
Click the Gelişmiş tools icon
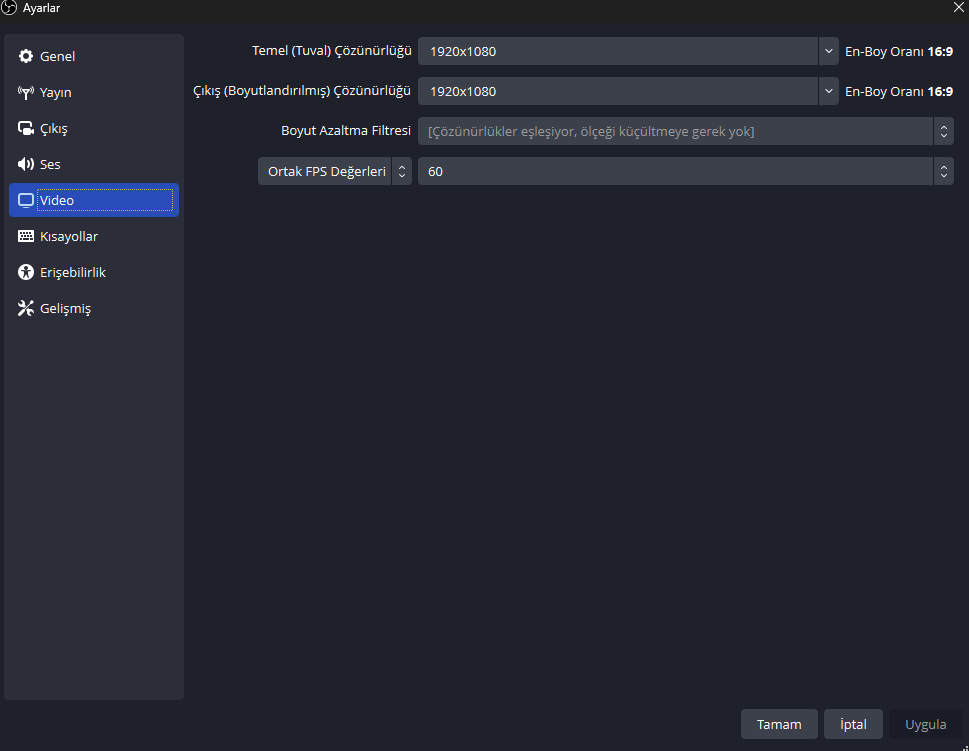[26, 308]
